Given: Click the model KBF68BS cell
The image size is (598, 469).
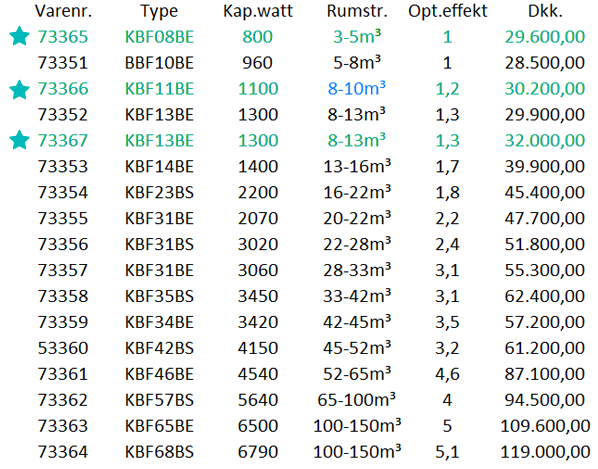Looking at the screenshot, I should [159, 452].
